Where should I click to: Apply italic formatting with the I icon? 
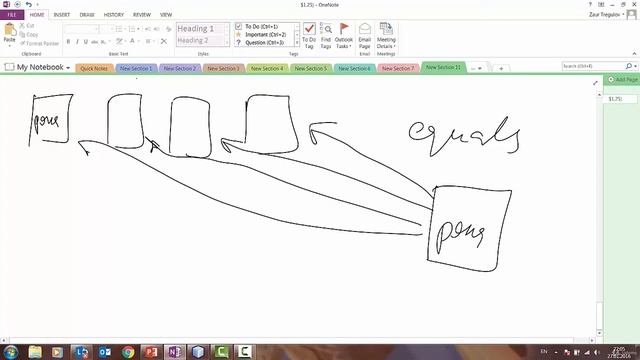[x=77, y=42]
